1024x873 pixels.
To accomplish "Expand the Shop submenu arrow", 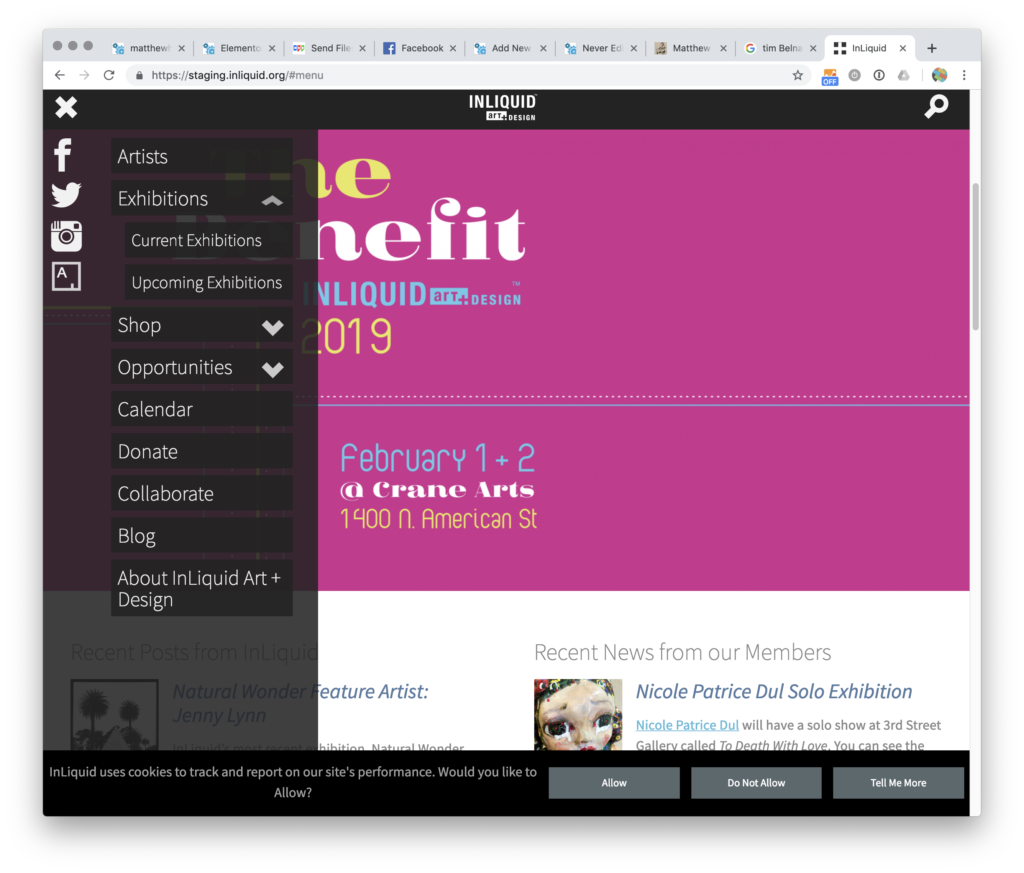I will tap(272, 326).
